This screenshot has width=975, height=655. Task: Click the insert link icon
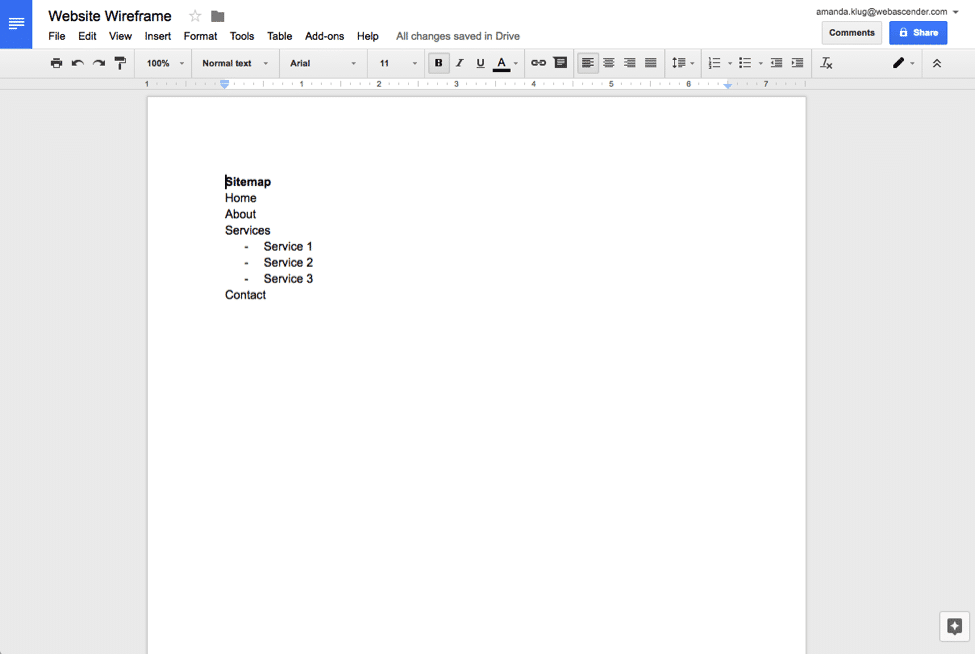[538, 63]
